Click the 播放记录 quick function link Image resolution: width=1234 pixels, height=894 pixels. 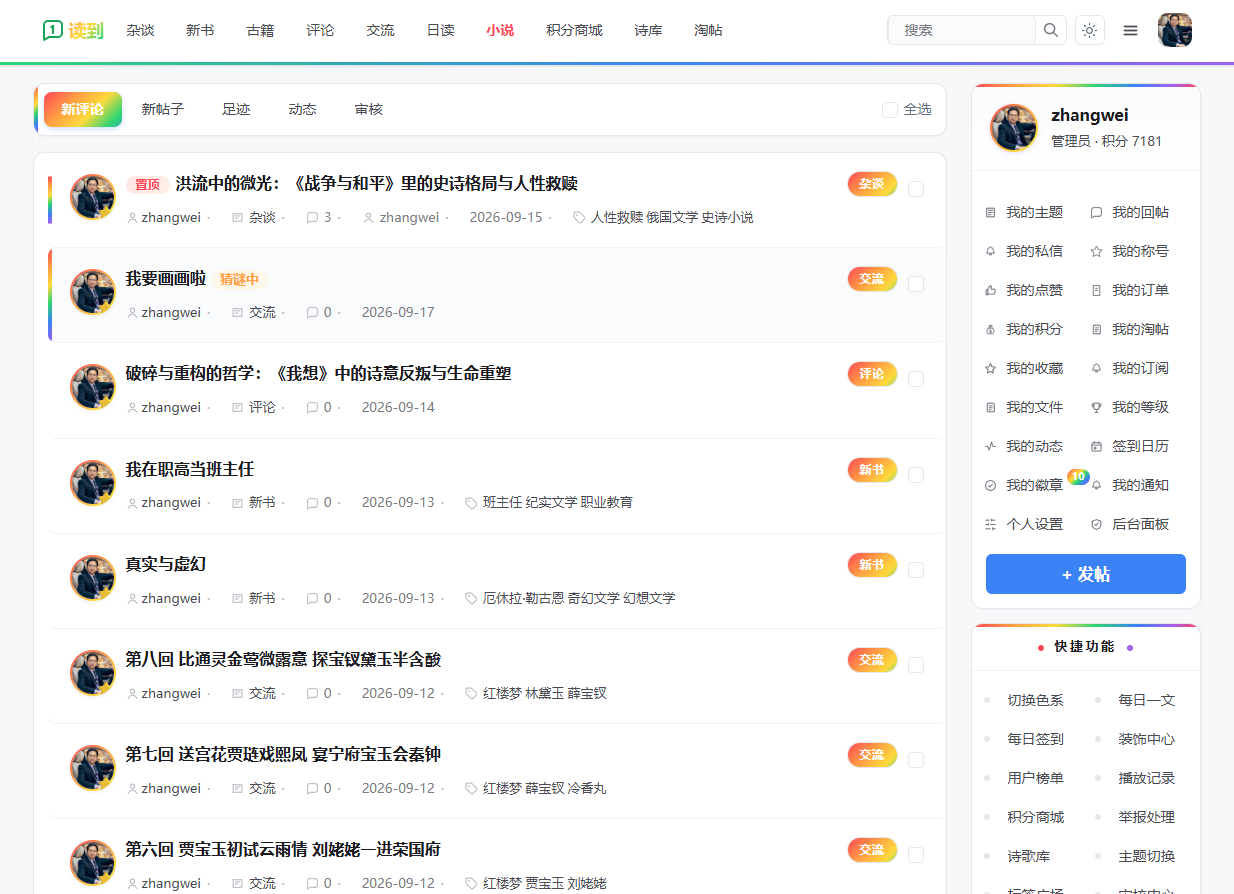[x=1147, y=779]
